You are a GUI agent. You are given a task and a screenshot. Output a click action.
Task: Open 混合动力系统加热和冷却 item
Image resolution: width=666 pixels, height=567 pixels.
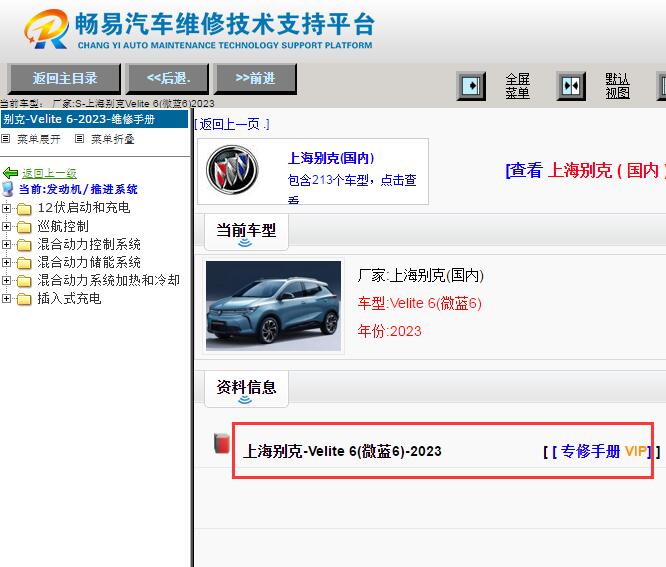[108, 280]
